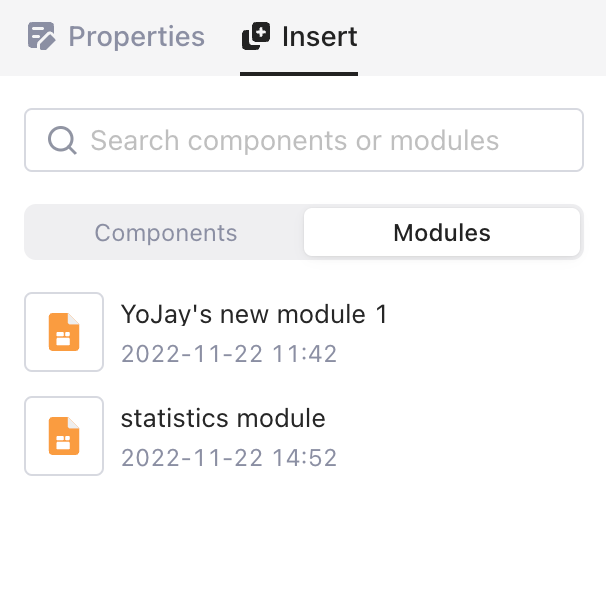Open YoJay's new module 1 by its title

point(253,315)
